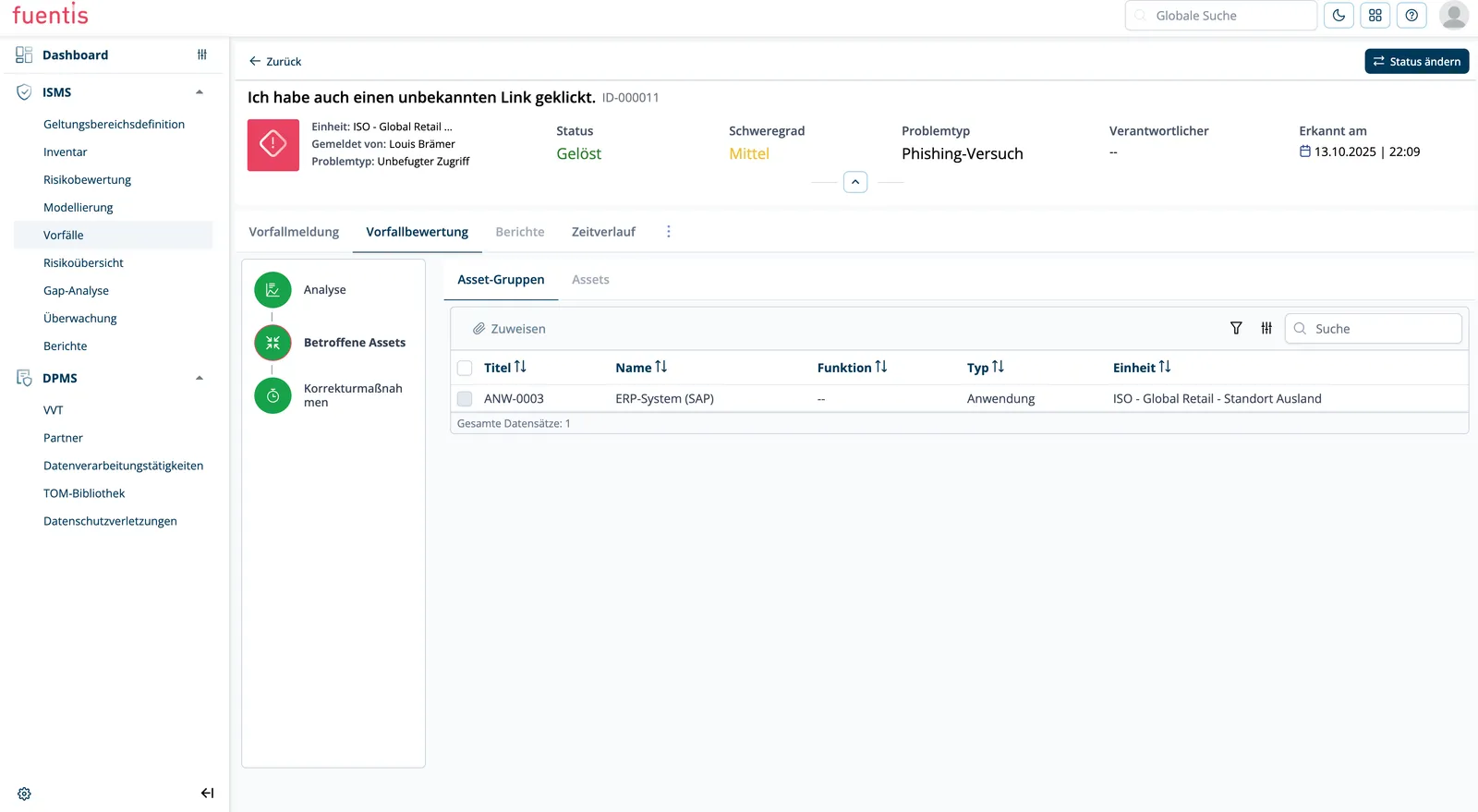Open the three-dot more tabs menu
The height and width of the screenshot is (812, 1478).
pyautogui.click(x=669, y=232)
